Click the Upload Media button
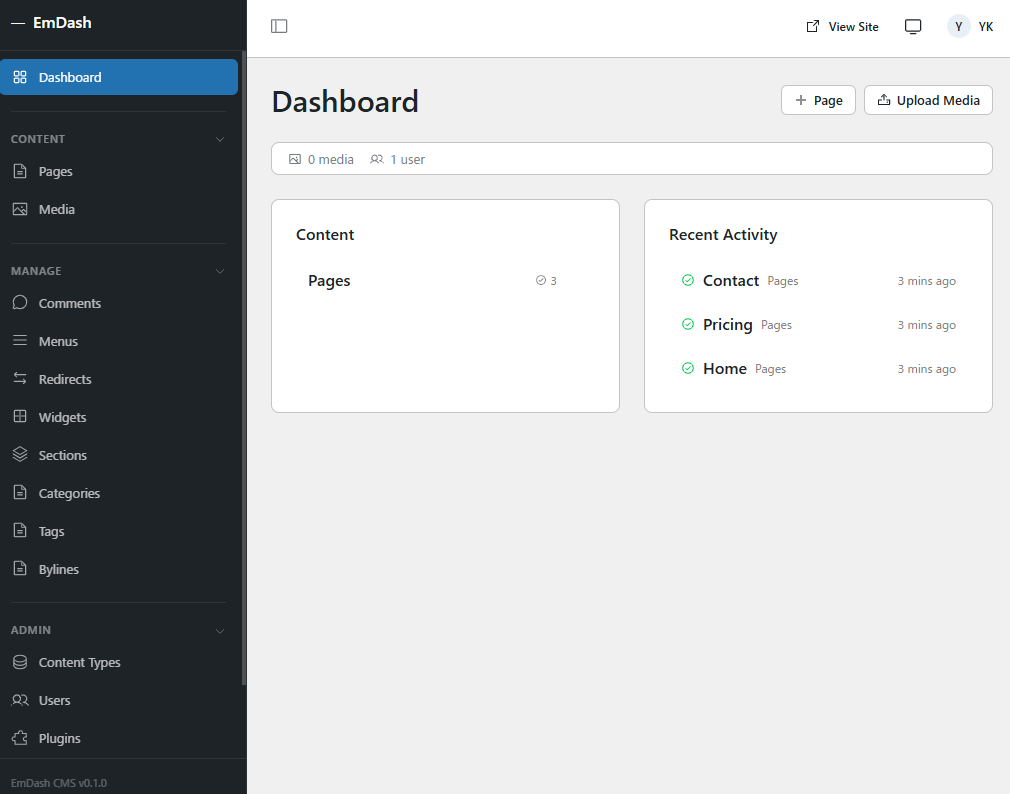Screen dimensions: 1010x794 pos(927,100)
